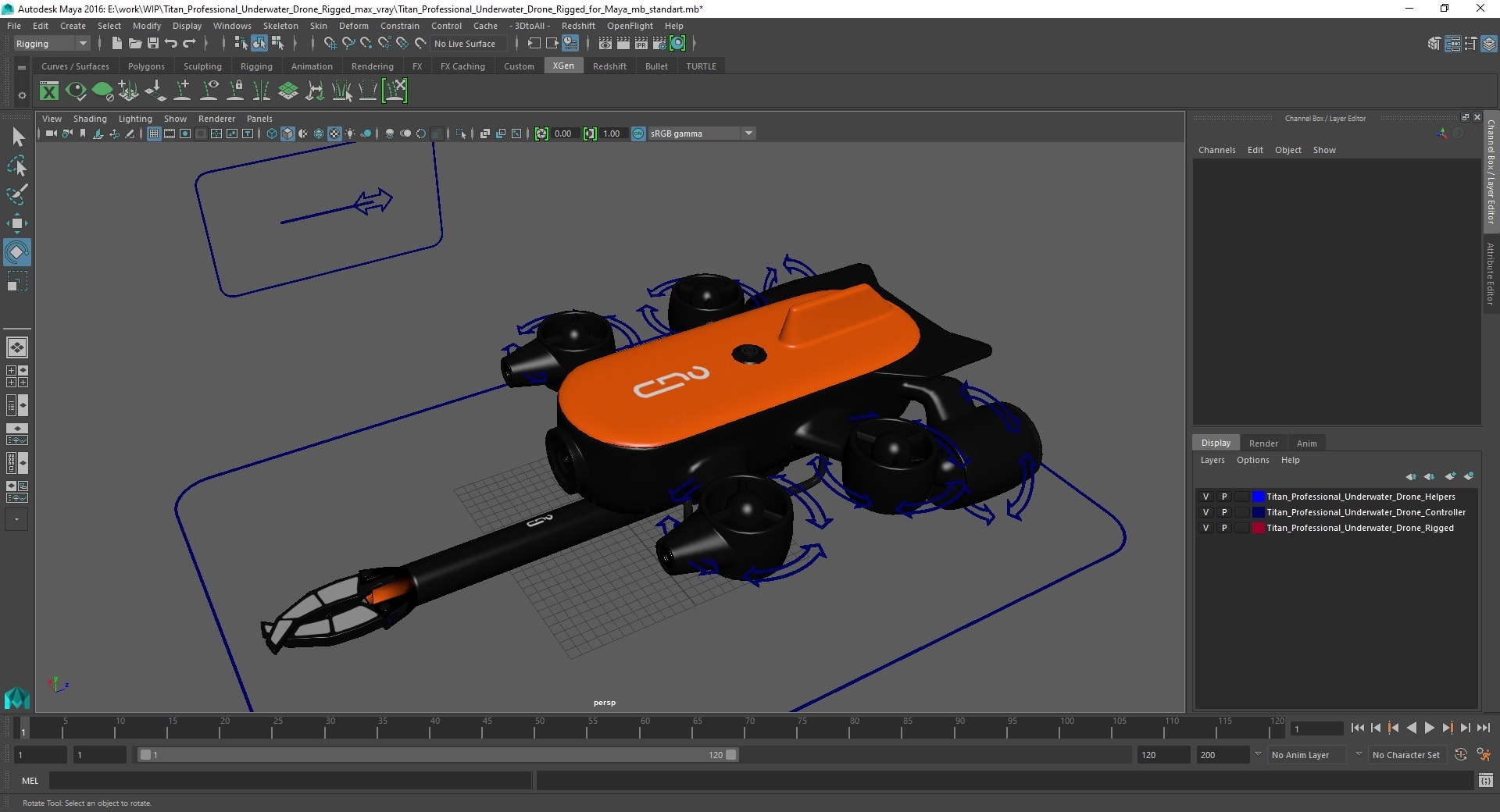The image size is (1500, 812).
Task: Create a new scene file
Action: [116, 44]
